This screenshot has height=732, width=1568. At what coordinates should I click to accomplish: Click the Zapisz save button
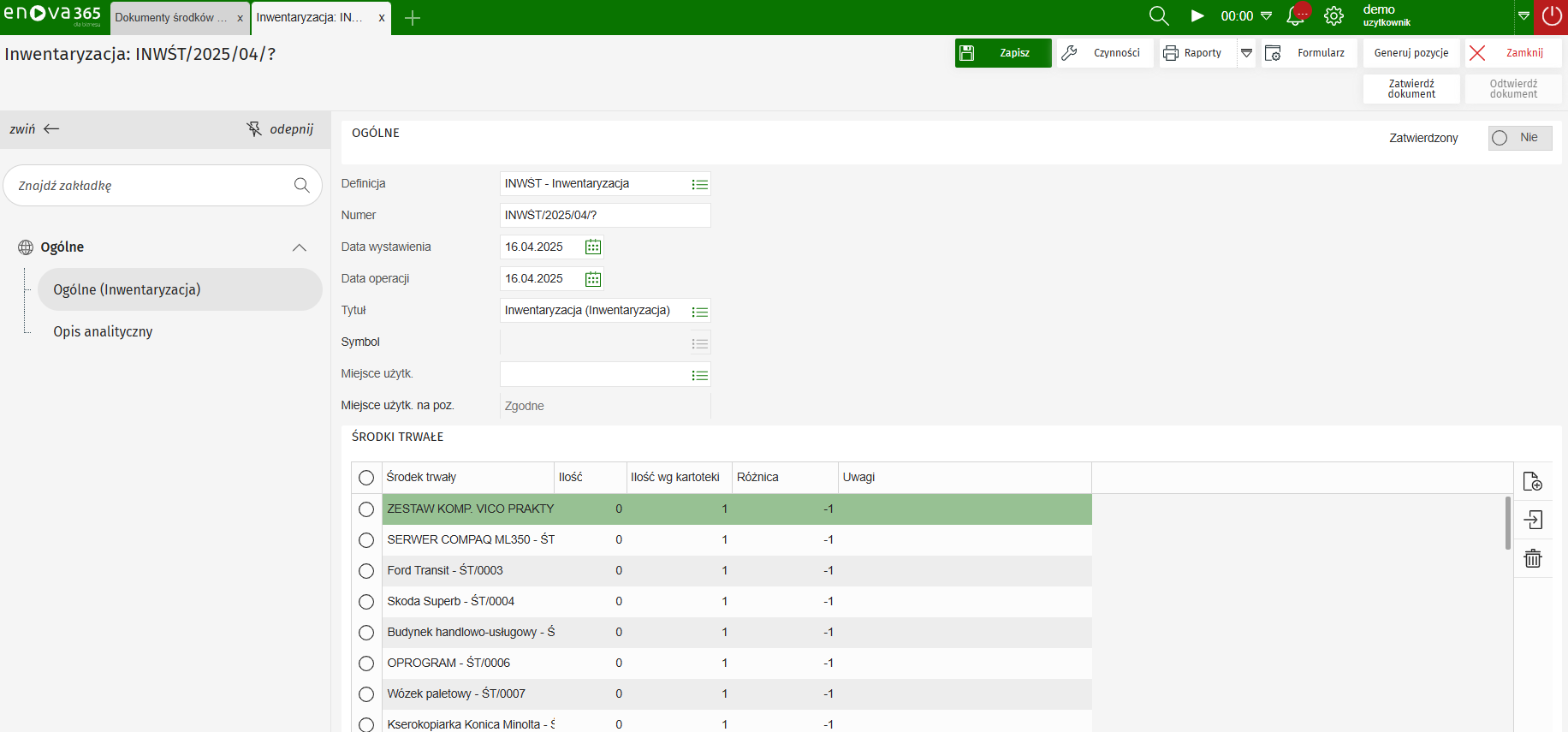pos(1002,53)
